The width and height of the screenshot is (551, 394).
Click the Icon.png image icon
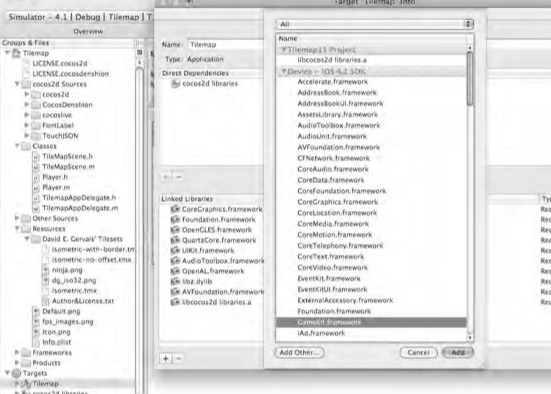click(x=36, y=332)
